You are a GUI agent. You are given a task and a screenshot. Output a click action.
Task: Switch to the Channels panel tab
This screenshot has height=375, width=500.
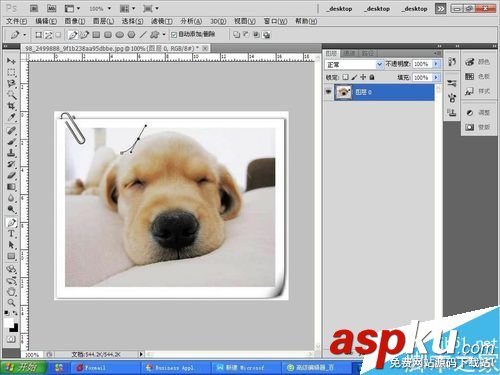click(349, 53)
